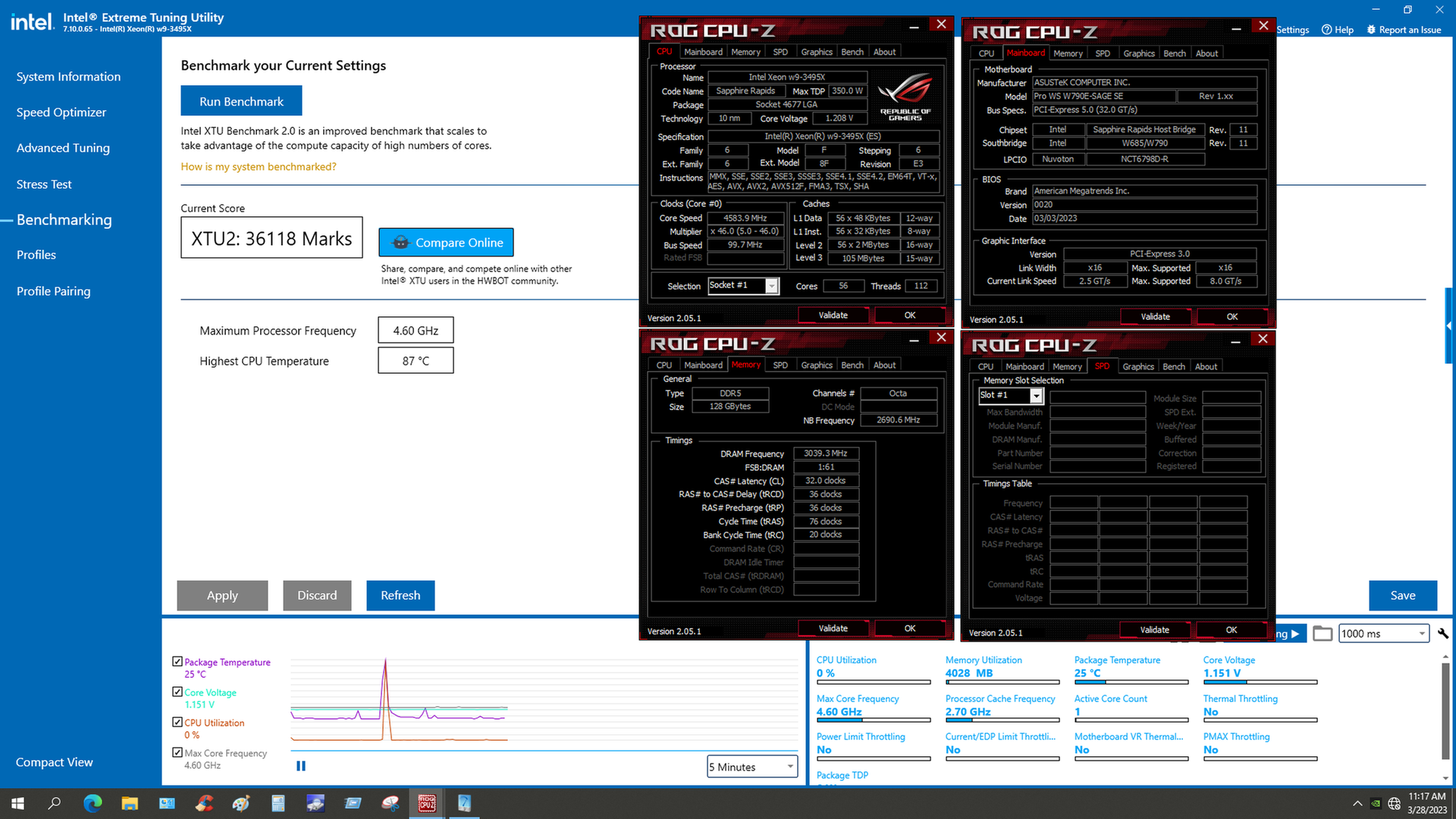The width and height of the screenshot is (1456, 819).
Task: Open monitor settings wrench icon
Action: click(x=1442, y=633)
